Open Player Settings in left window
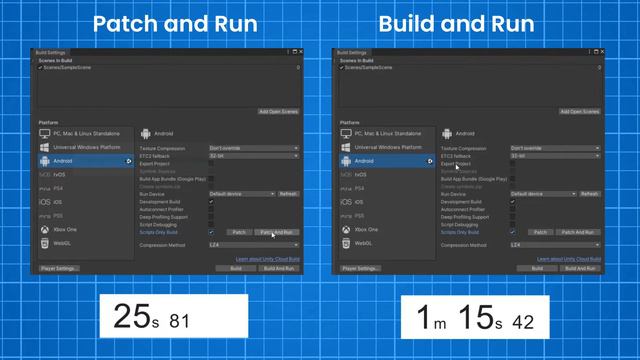Image resolution: width=640 pixels, height=360 pixels. (59, 269)
